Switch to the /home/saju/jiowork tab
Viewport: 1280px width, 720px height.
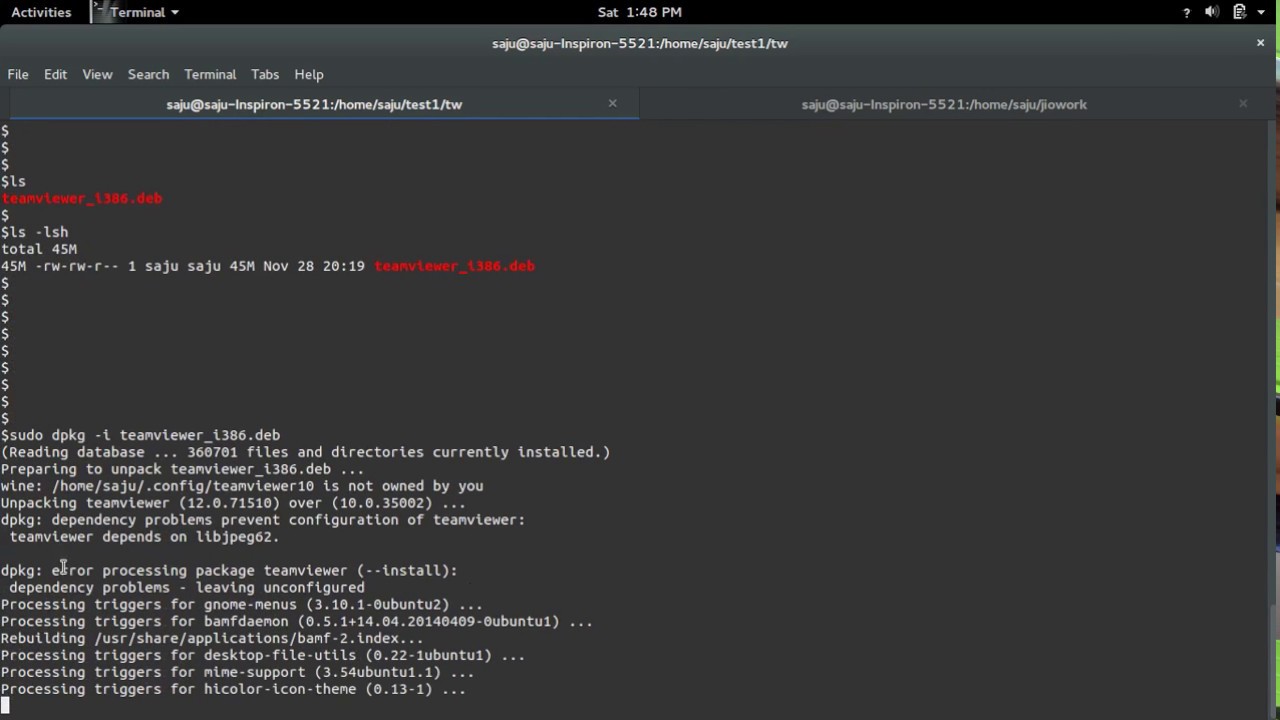click(944, 104)
